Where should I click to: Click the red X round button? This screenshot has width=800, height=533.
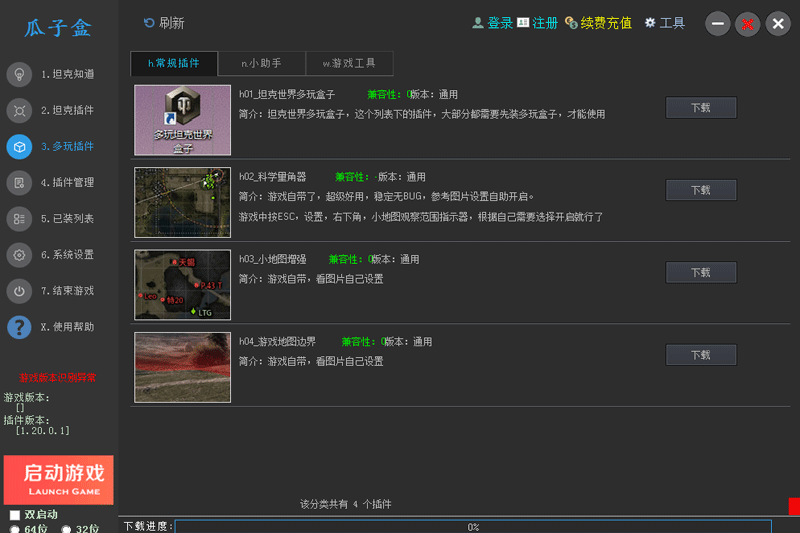pyautogui.click(x=747, y=23)
